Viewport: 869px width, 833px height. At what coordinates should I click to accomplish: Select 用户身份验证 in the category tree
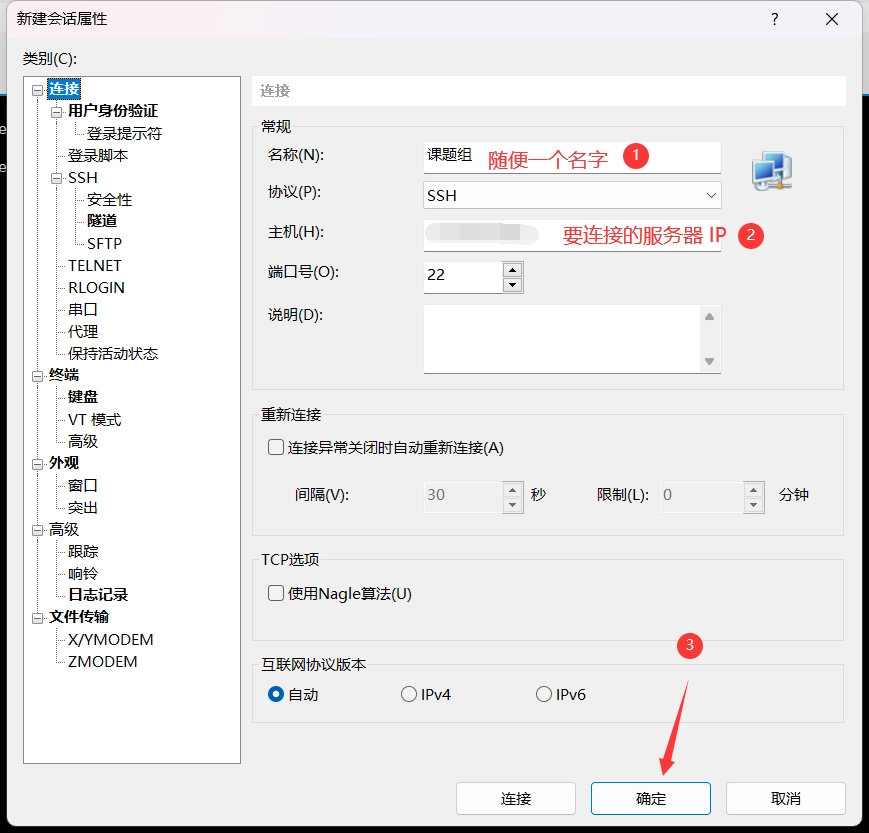(x=112, y=111)
